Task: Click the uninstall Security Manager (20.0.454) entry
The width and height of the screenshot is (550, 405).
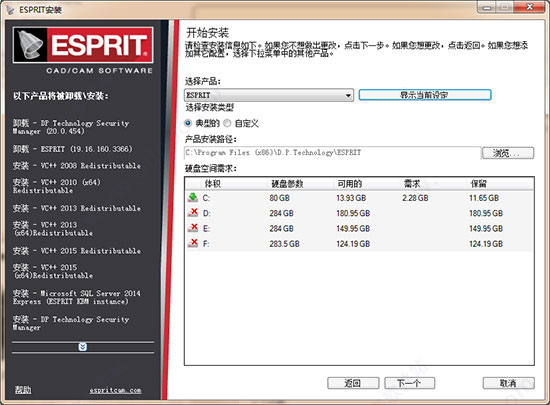Action: (x=71, y=127)
